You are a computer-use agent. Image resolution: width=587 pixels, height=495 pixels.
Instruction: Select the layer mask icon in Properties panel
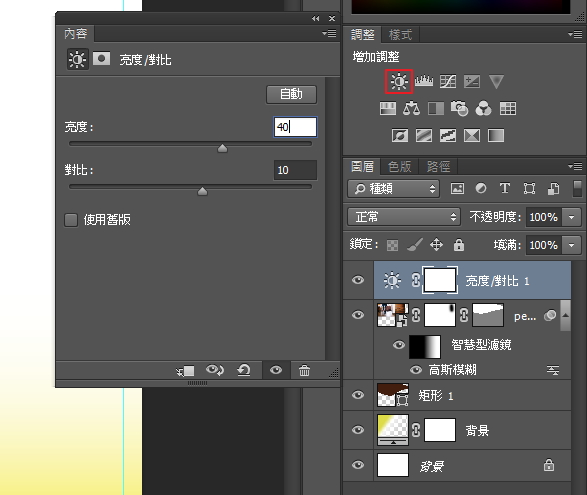coord(101,59)
